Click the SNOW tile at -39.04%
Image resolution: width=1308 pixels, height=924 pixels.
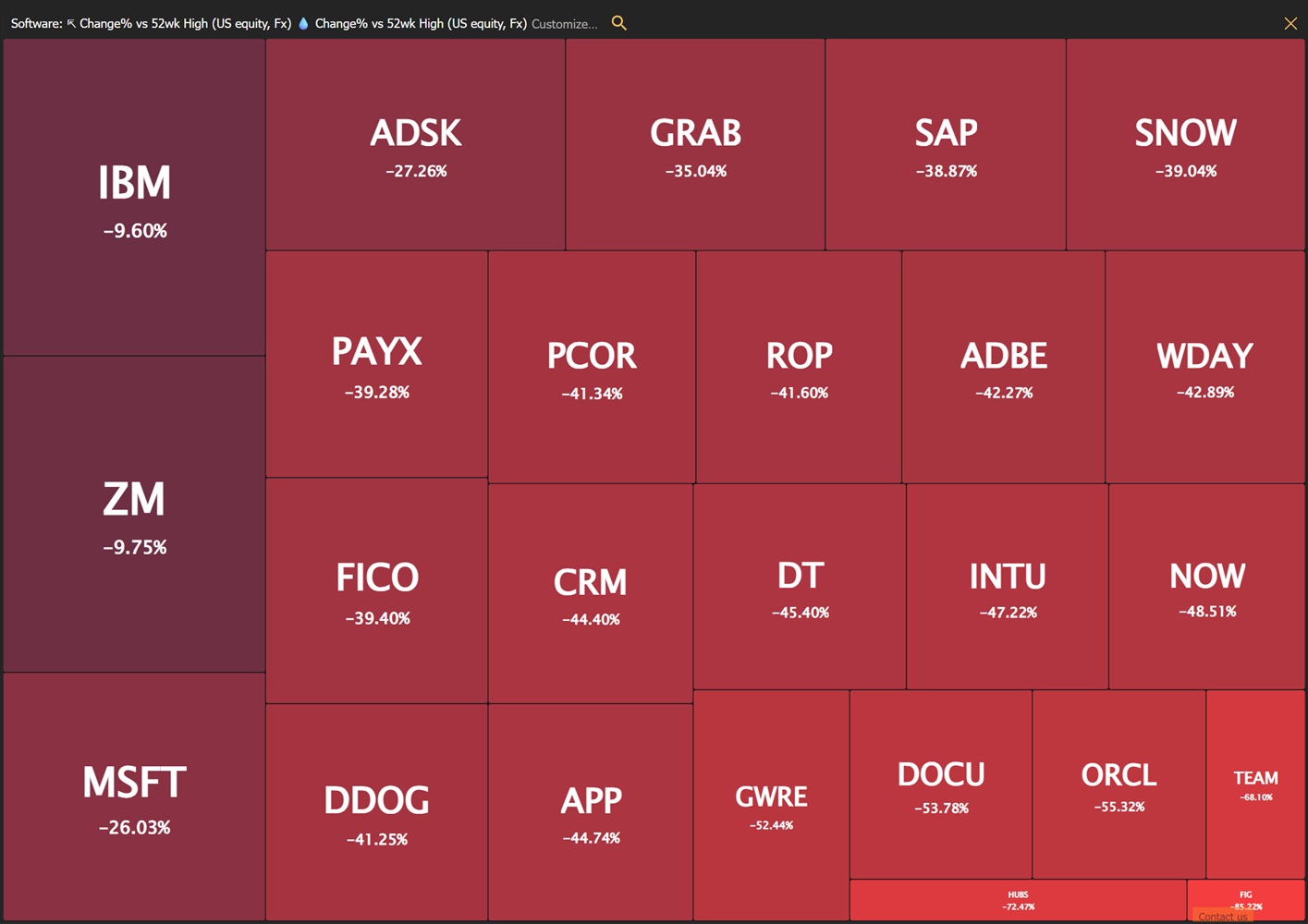pos(1185,145)
